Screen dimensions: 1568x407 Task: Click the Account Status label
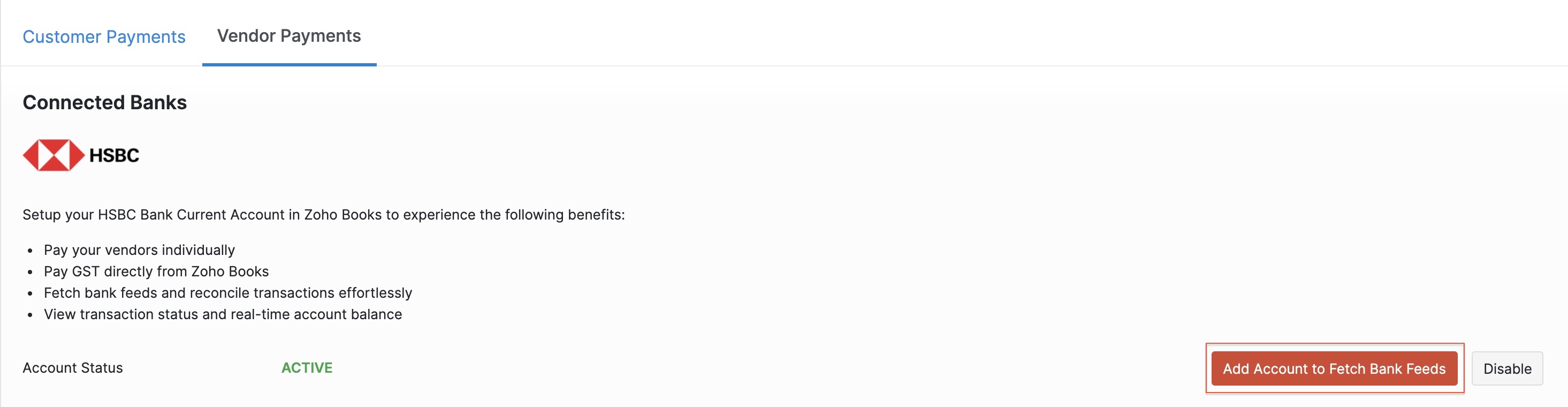(x=72, y=368)
